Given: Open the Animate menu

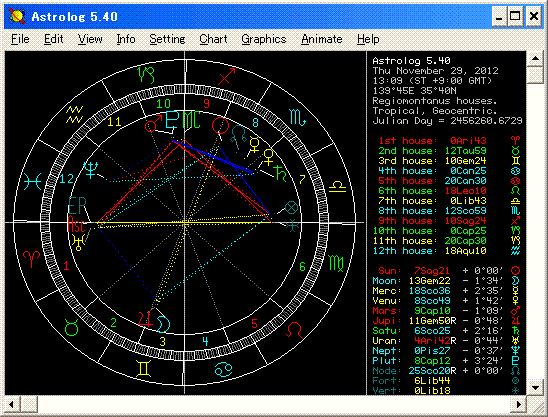Looking at the screenshot, I should click(322, 39).
